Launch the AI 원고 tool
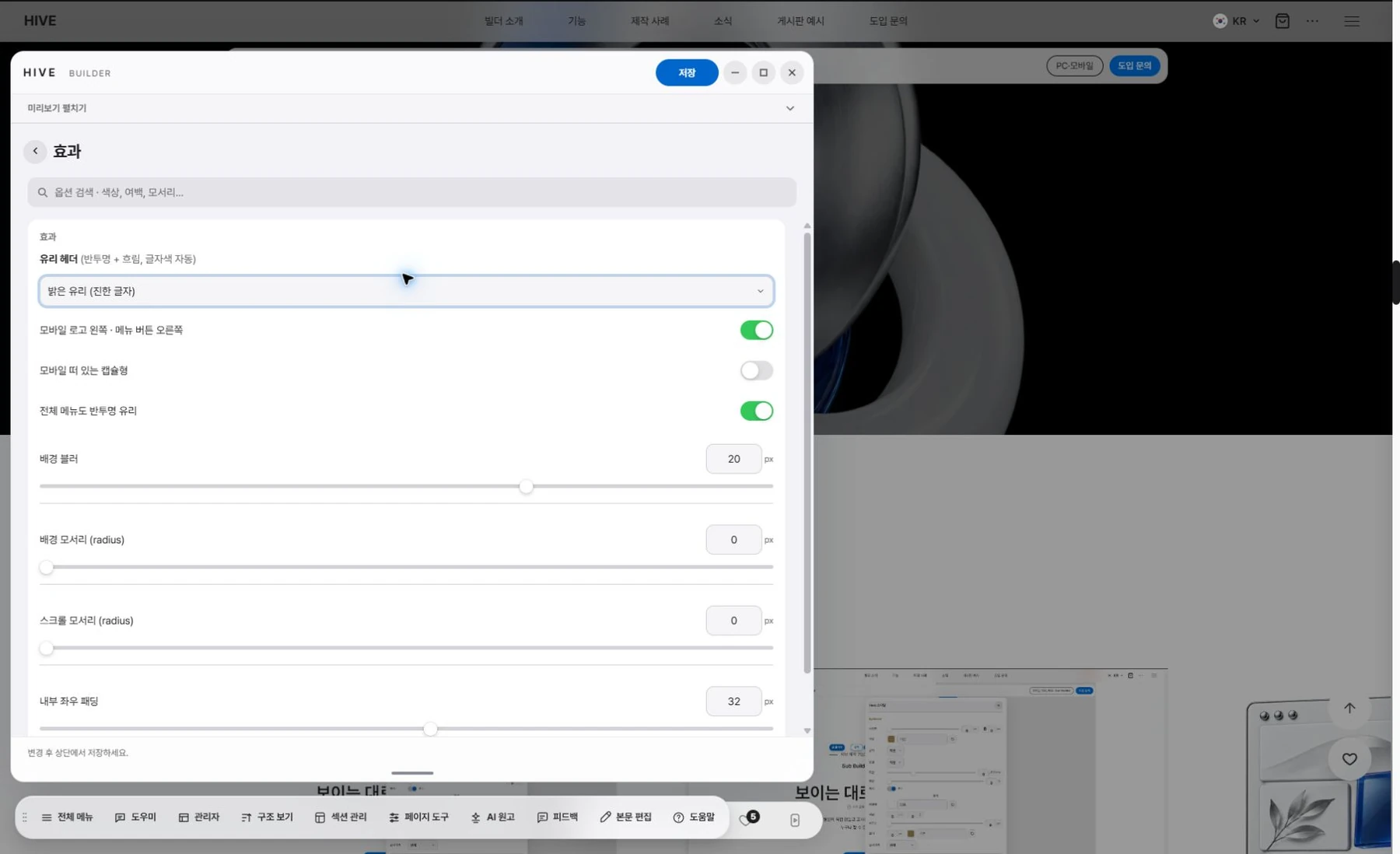This screenshot has height=854, width=1400. [493, 817]
